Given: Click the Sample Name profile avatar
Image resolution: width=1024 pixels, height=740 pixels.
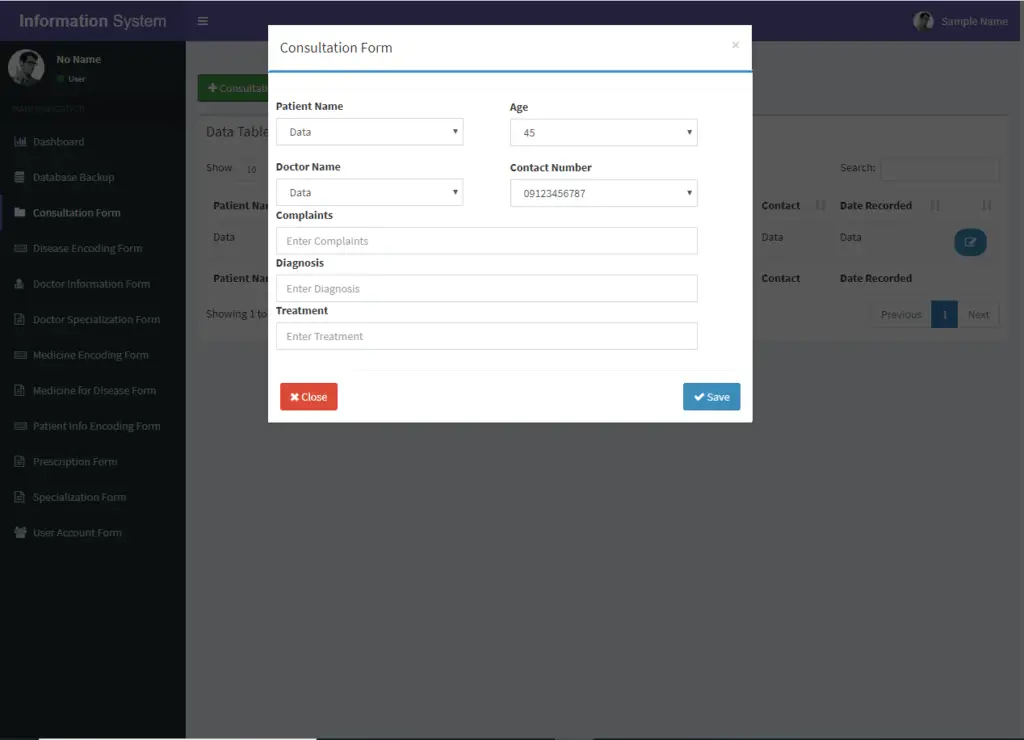Looking at the screenshot, I should tap(922, 20).
